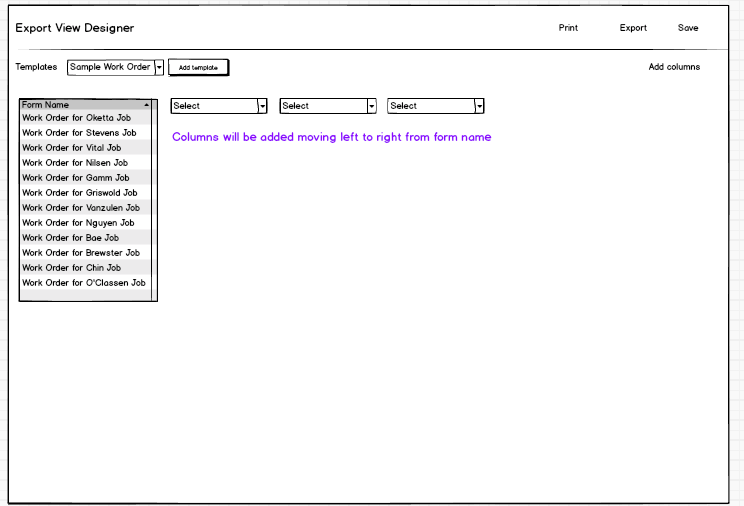This screenshot has height=506, width=744.
Task: Click the Add columns link
Action: point(674,67)
